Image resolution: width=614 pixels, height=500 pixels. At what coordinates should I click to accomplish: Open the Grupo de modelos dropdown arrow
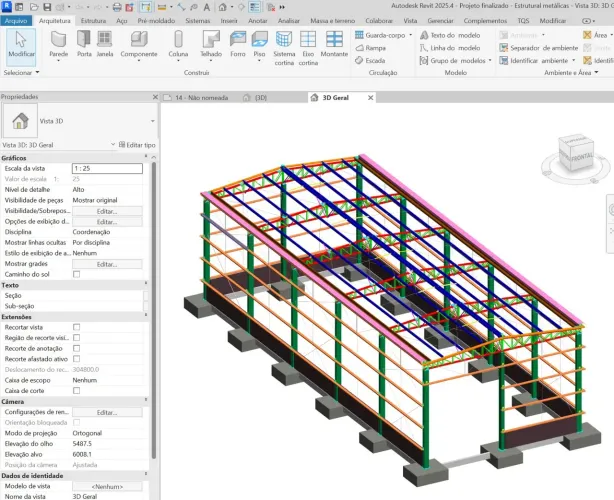490,61
